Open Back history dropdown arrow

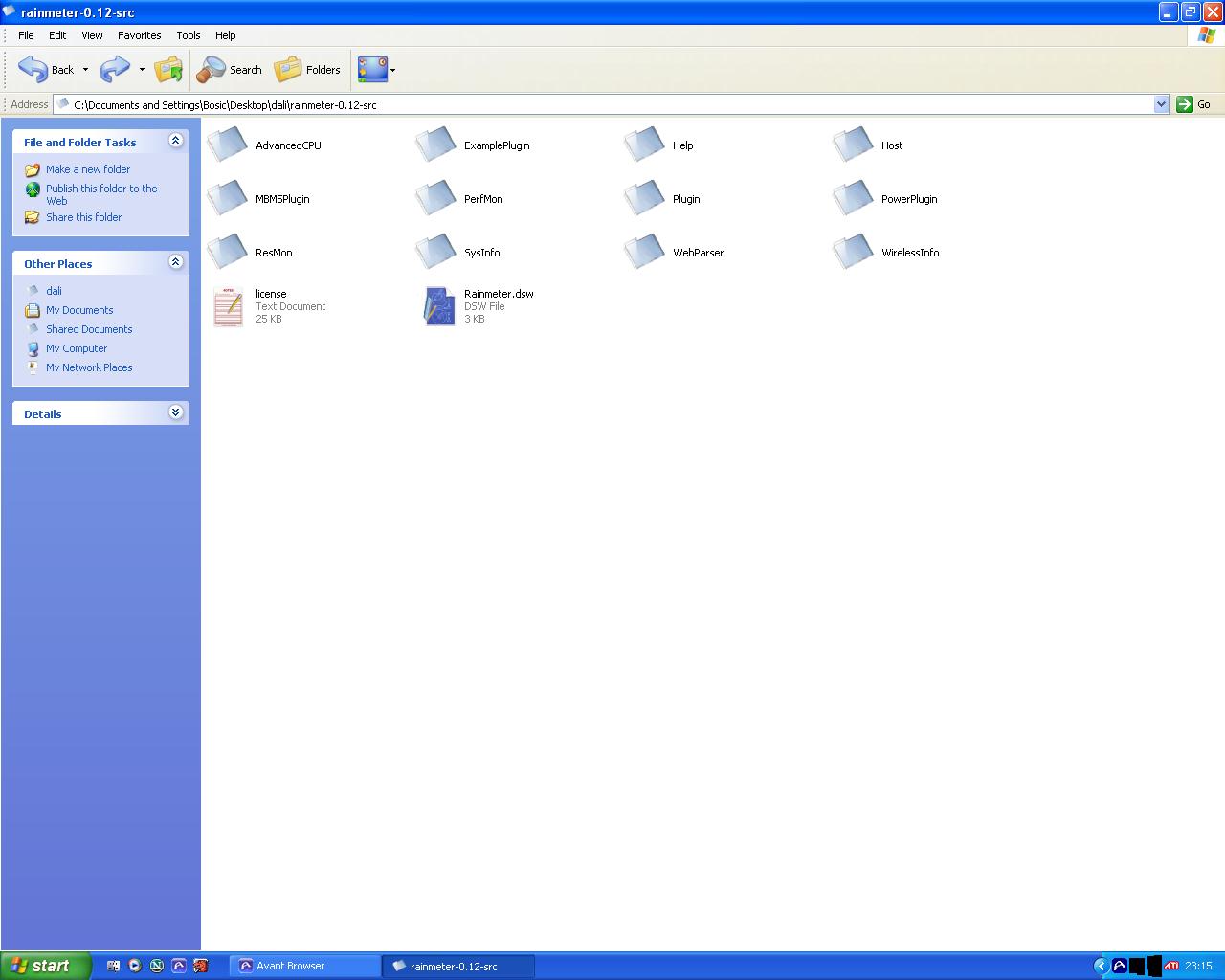click(x=85, y=70)
